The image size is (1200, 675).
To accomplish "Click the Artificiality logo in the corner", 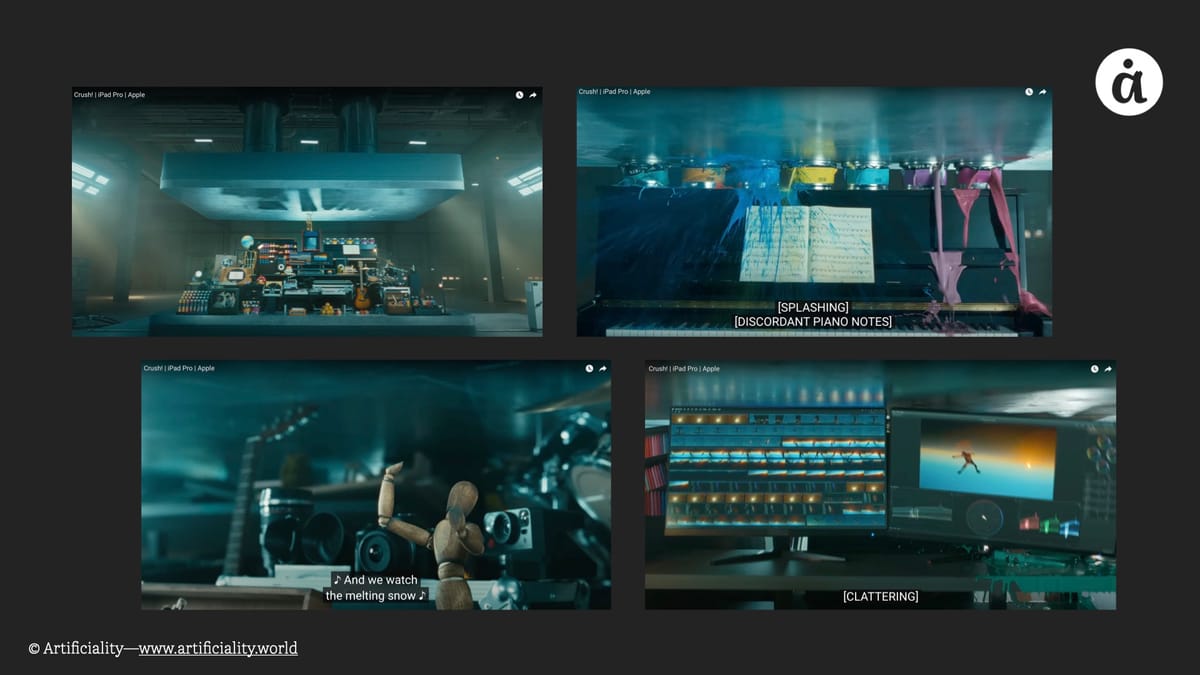I will pos(1128,82).
